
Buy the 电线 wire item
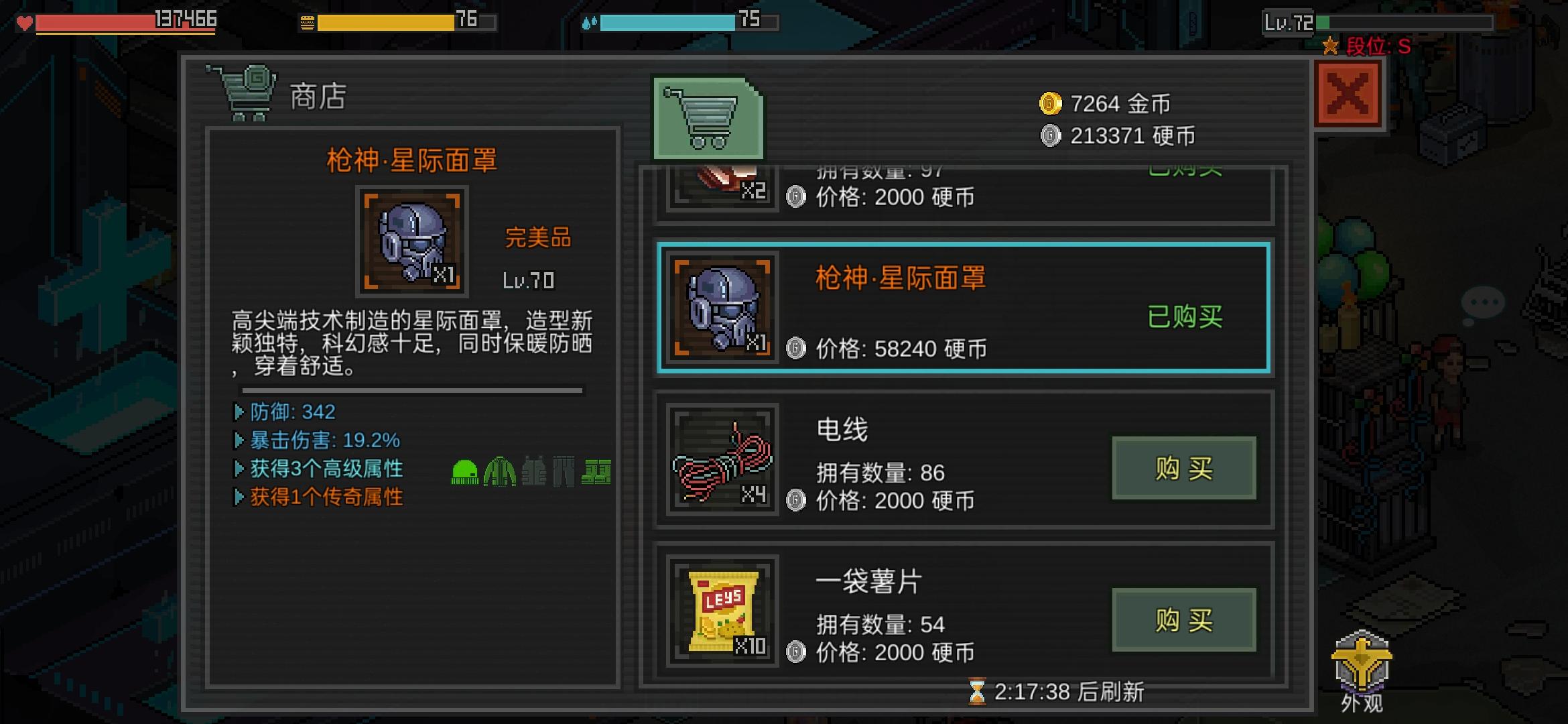tap(1184, 468)
